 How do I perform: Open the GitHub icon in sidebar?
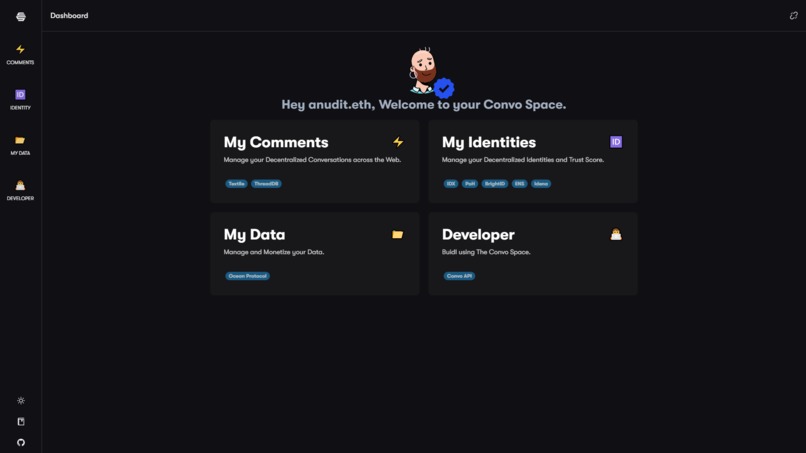[21, 442]
